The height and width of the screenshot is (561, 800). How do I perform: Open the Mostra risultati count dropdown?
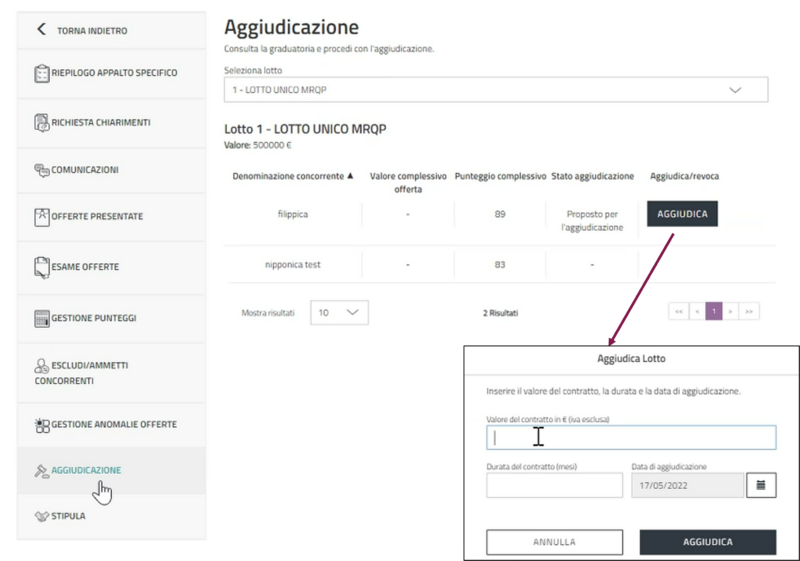[x=339, y=313]
